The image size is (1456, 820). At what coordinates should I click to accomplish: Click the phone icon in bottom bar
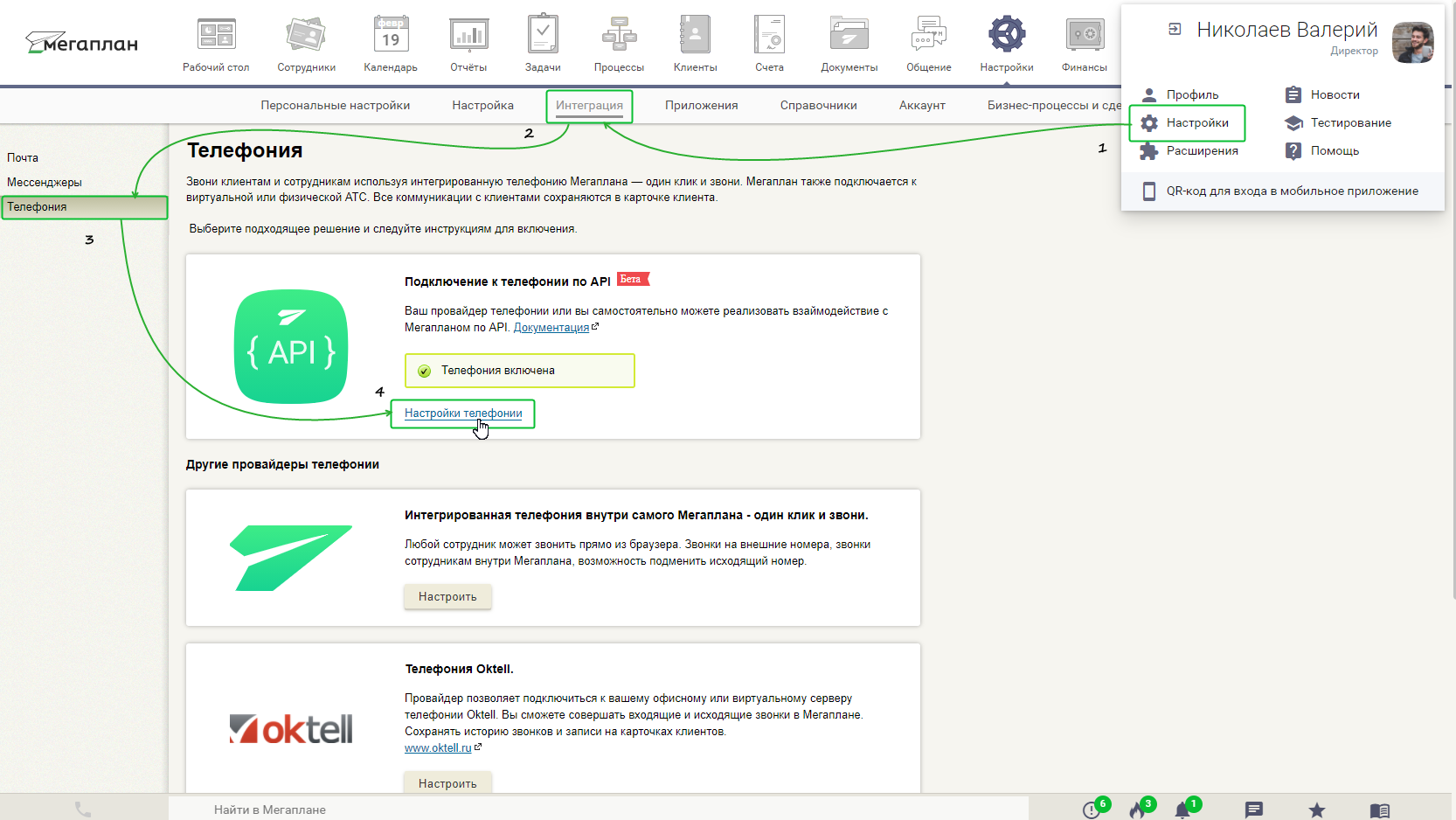83,810
